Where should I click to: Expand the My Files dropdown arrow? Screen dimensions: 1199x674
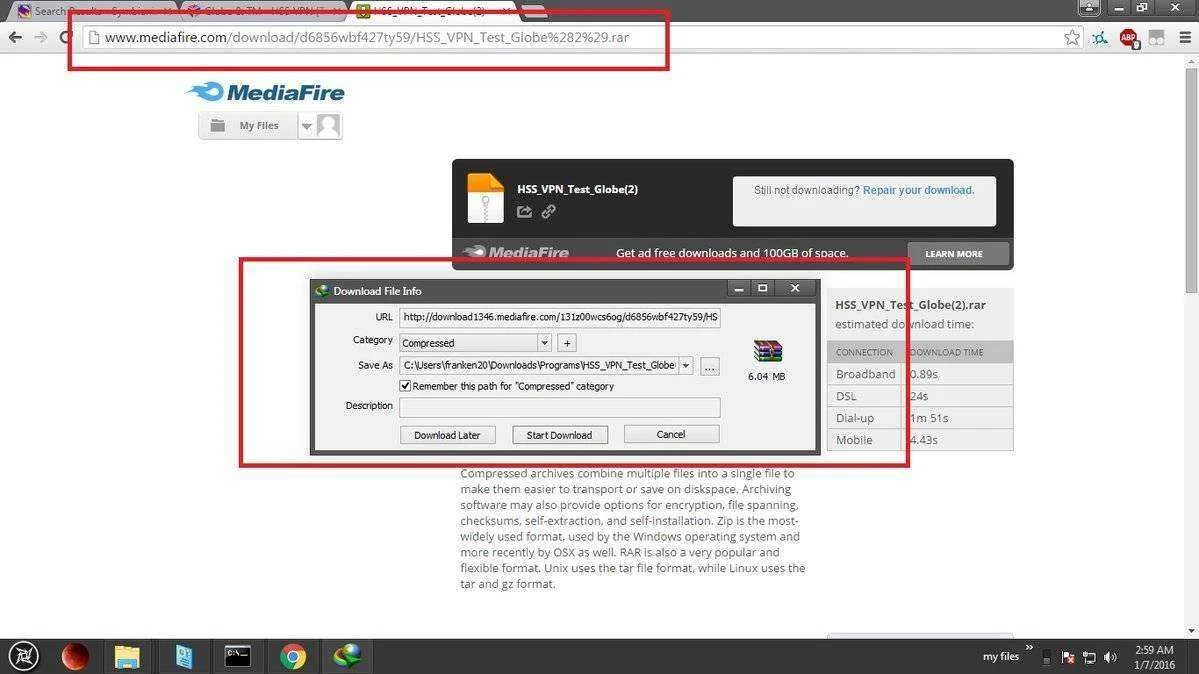click(x=306, y=126)
